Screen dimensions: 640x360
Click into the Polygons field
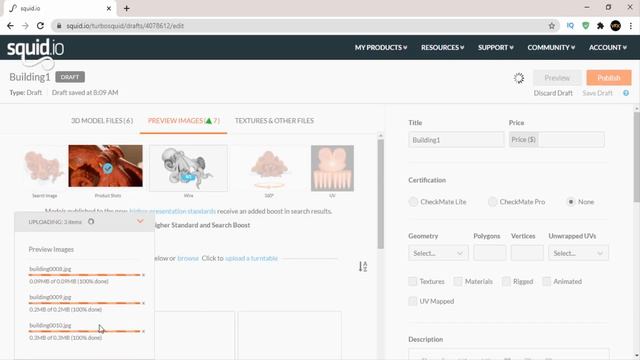point(490,253)
